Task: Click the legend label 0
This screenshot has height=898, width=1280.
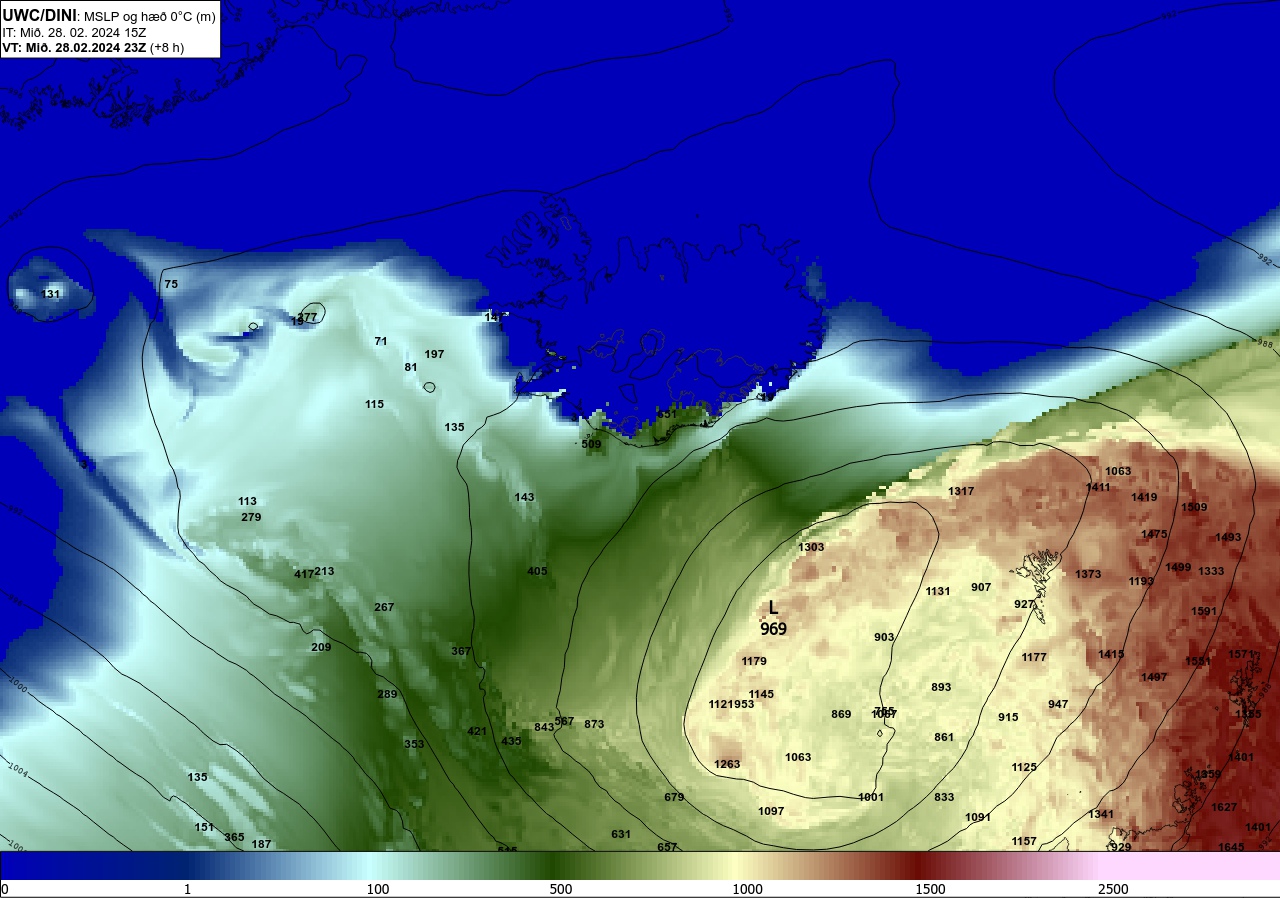Action: (x=4, y=889)
